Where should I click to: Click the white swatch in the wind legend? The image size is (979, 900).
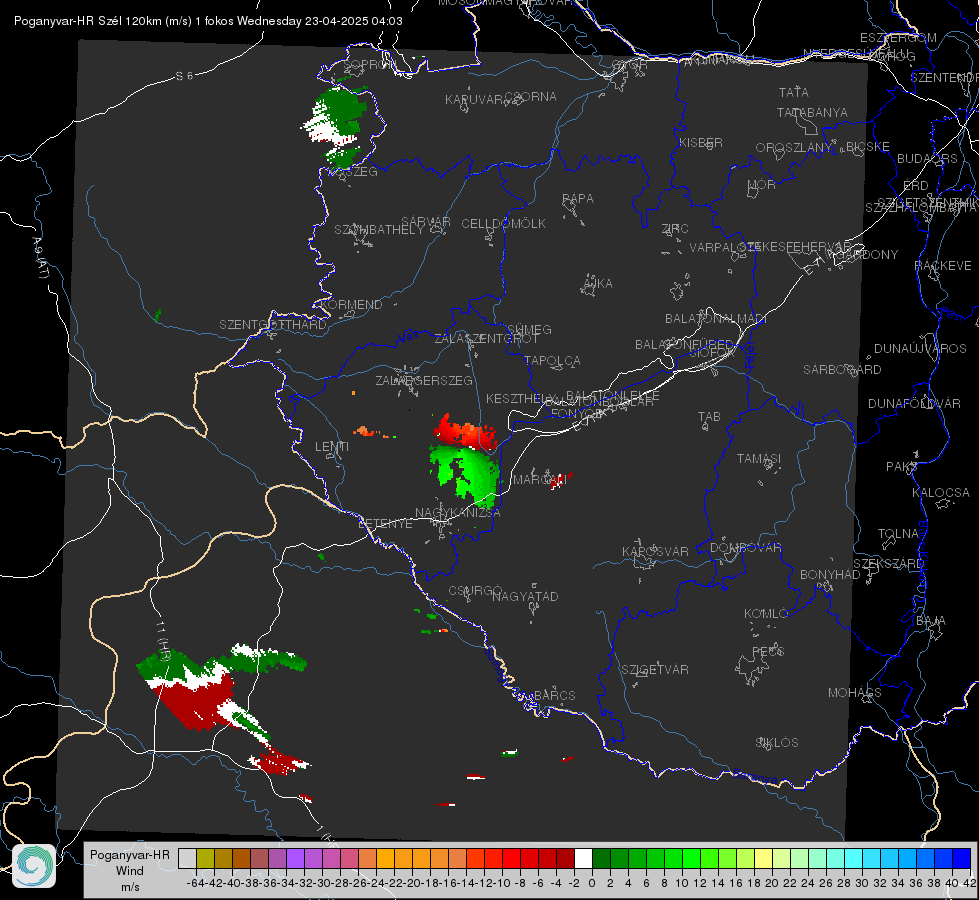tap(583, 858)
